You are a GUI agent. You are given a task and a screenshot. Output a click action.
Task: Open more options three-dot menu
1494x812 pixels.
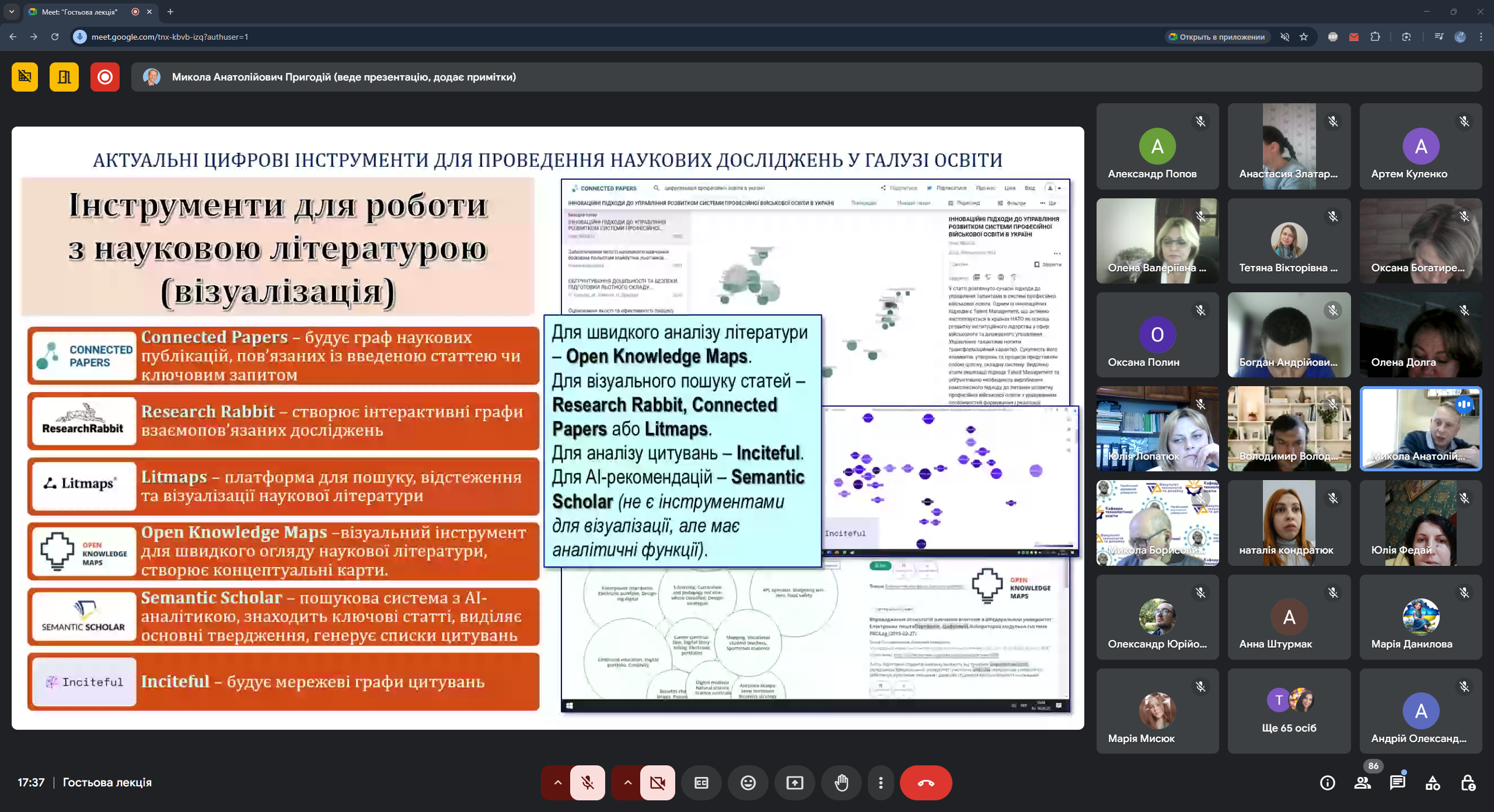pos(881,783)
